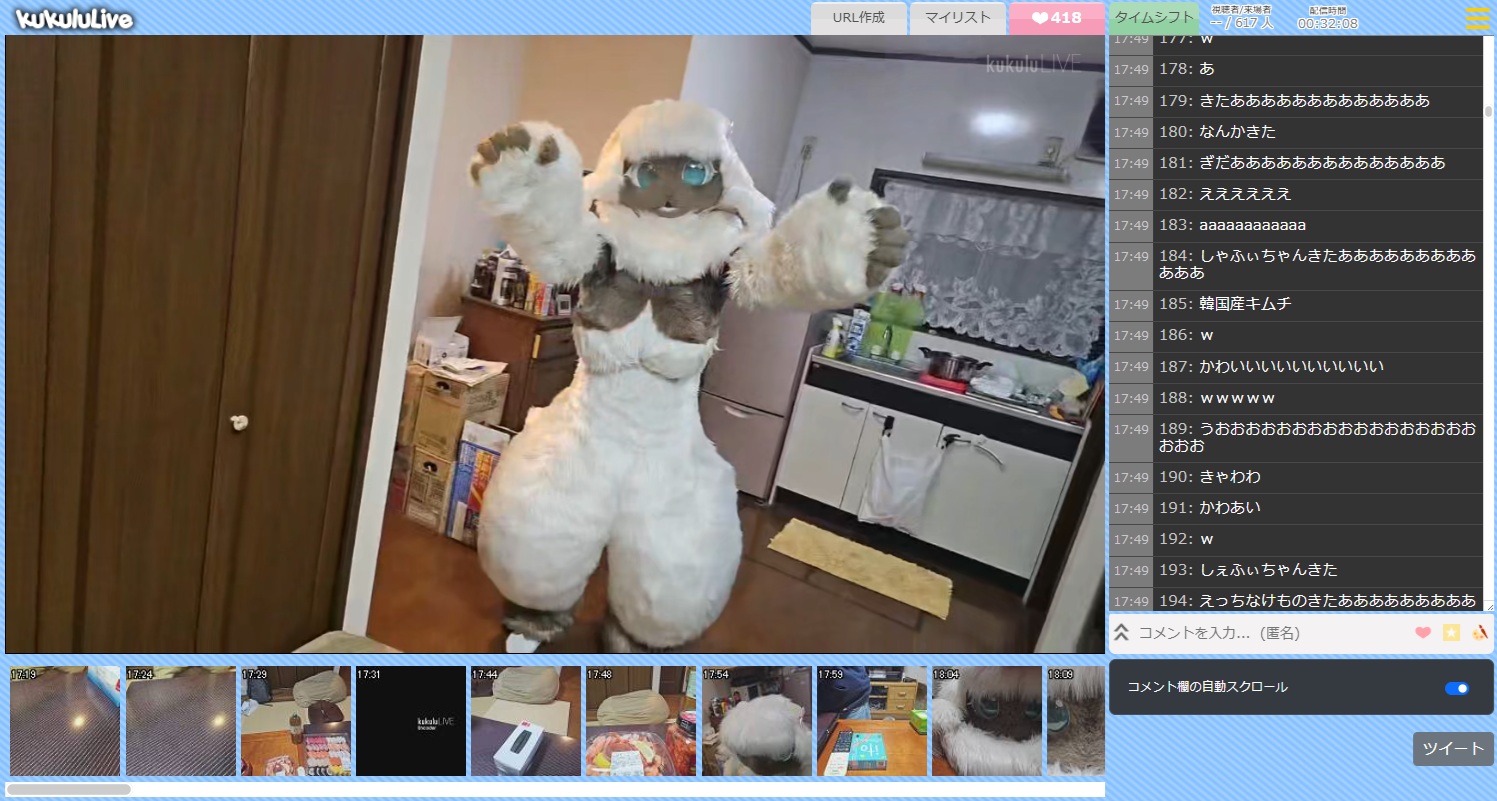Click the yellow star icon in comment box
The height and width of the screenshot is (801, 1497).
pos(1451,632)
